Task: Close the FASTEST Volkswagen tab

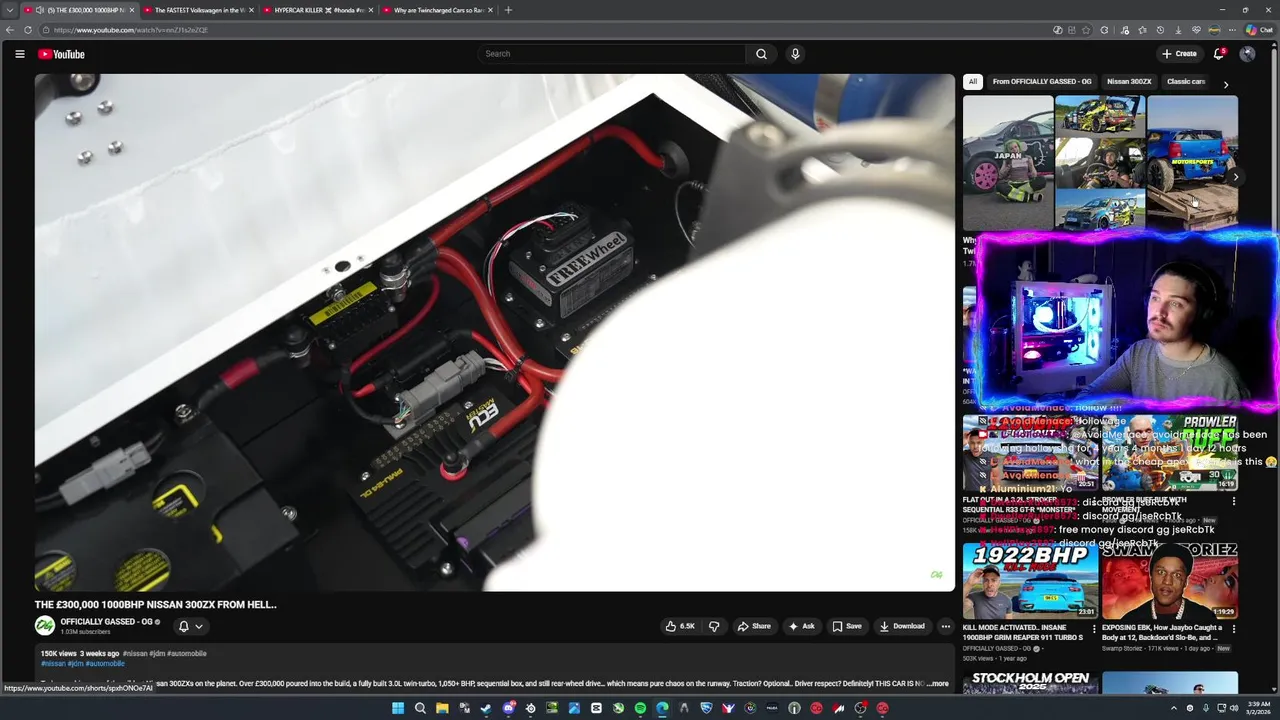Action: pyautogui.click(x=250, y=10)
